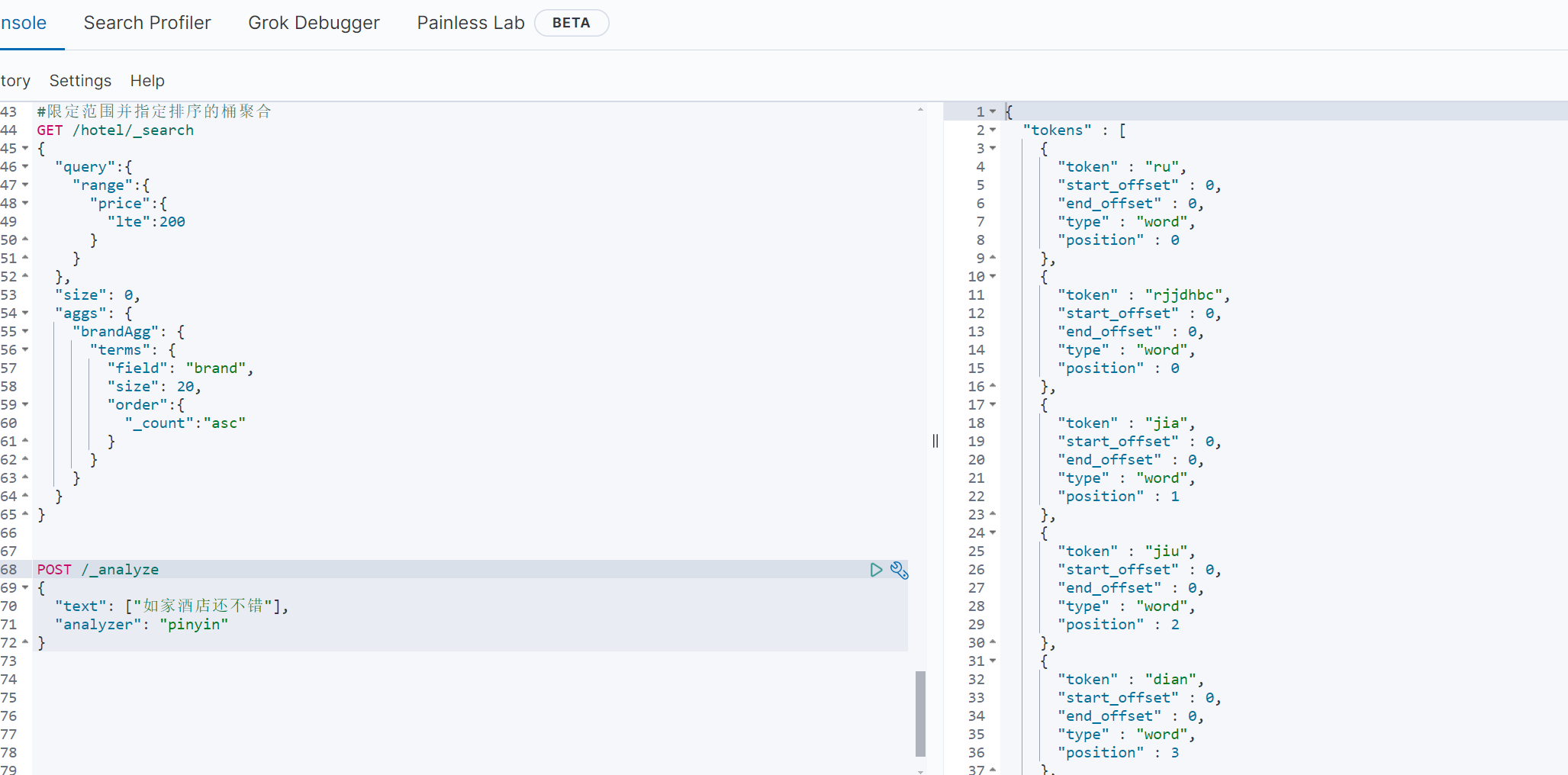Click the "_count":"asc" line
Screen dimensions: 1568x775
(185, 423)
